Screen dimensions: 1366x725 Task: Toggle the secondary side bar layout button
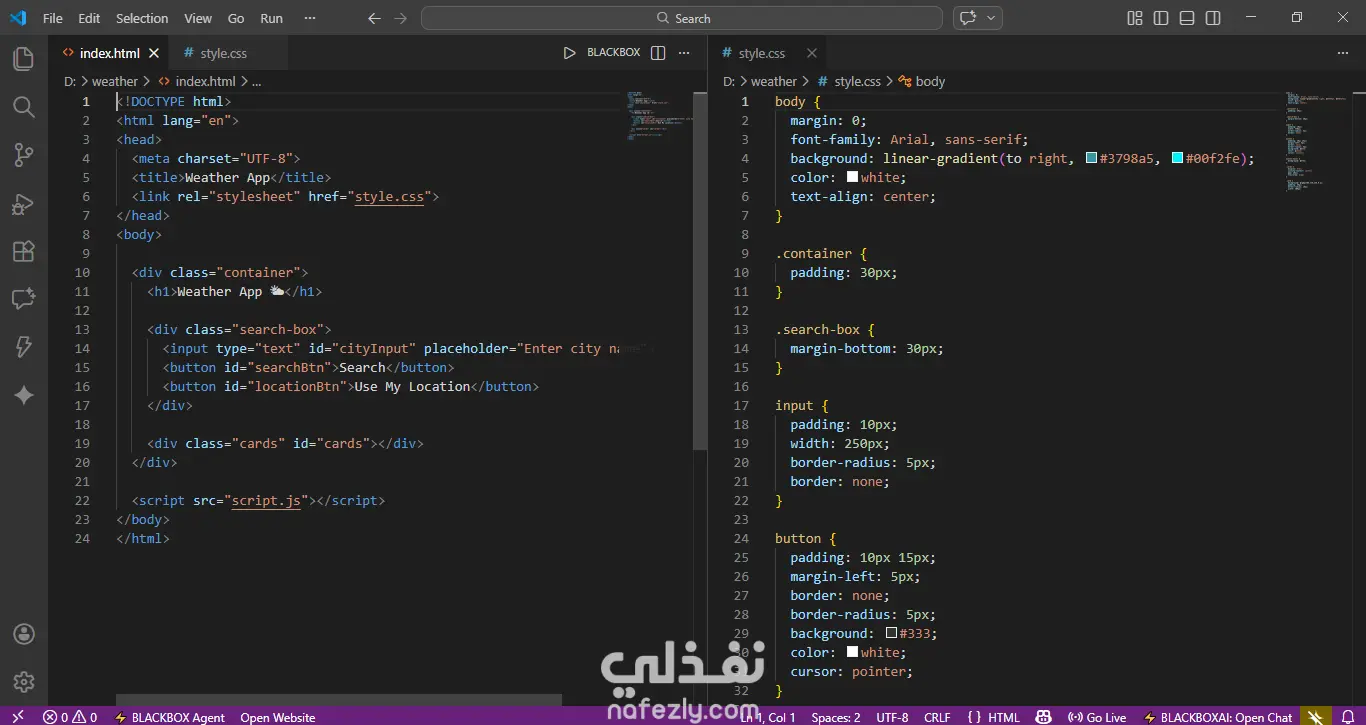click(1213, 18)
